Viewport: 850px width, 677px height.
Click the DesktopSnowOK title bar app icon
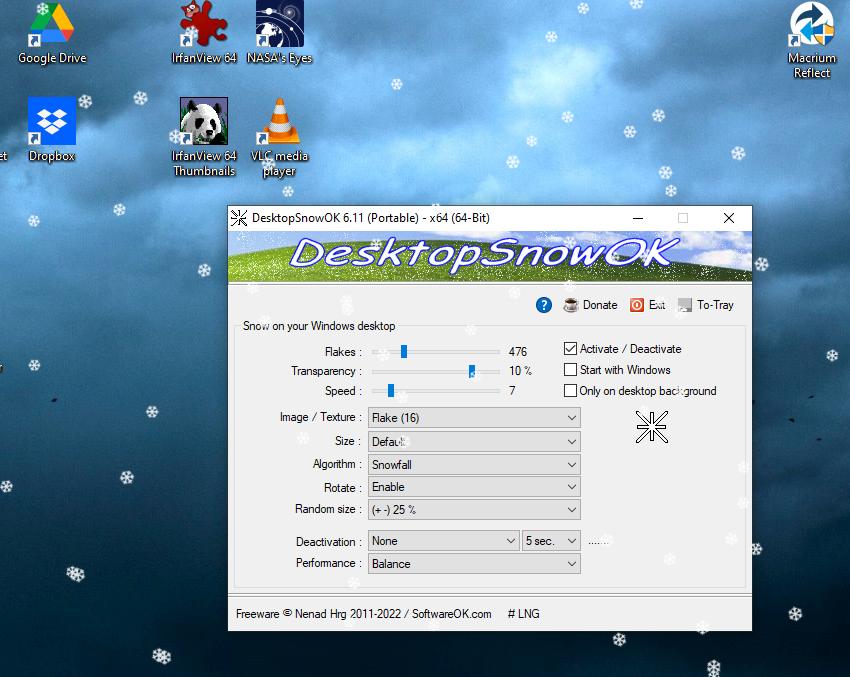239,218
